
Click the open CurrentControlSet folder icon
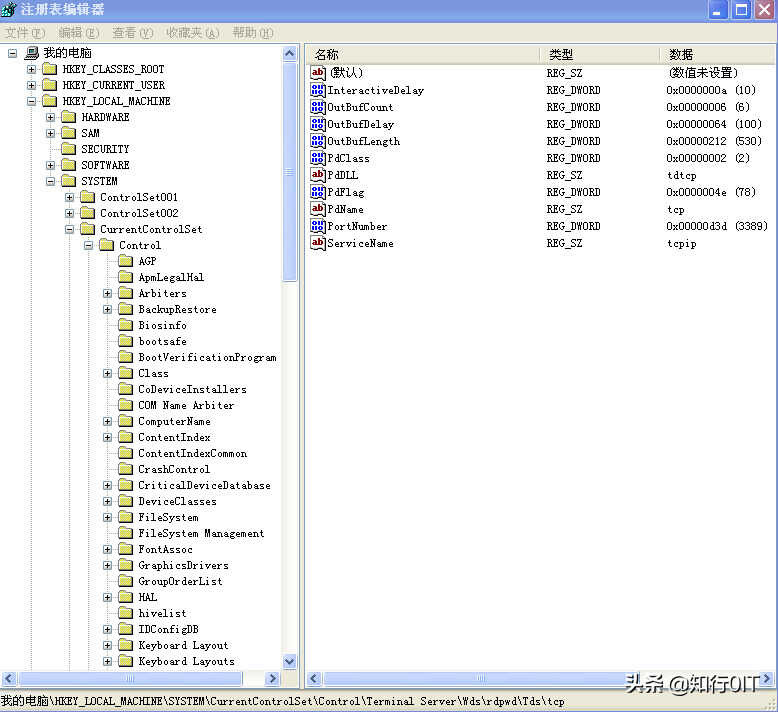click(88, 229)
